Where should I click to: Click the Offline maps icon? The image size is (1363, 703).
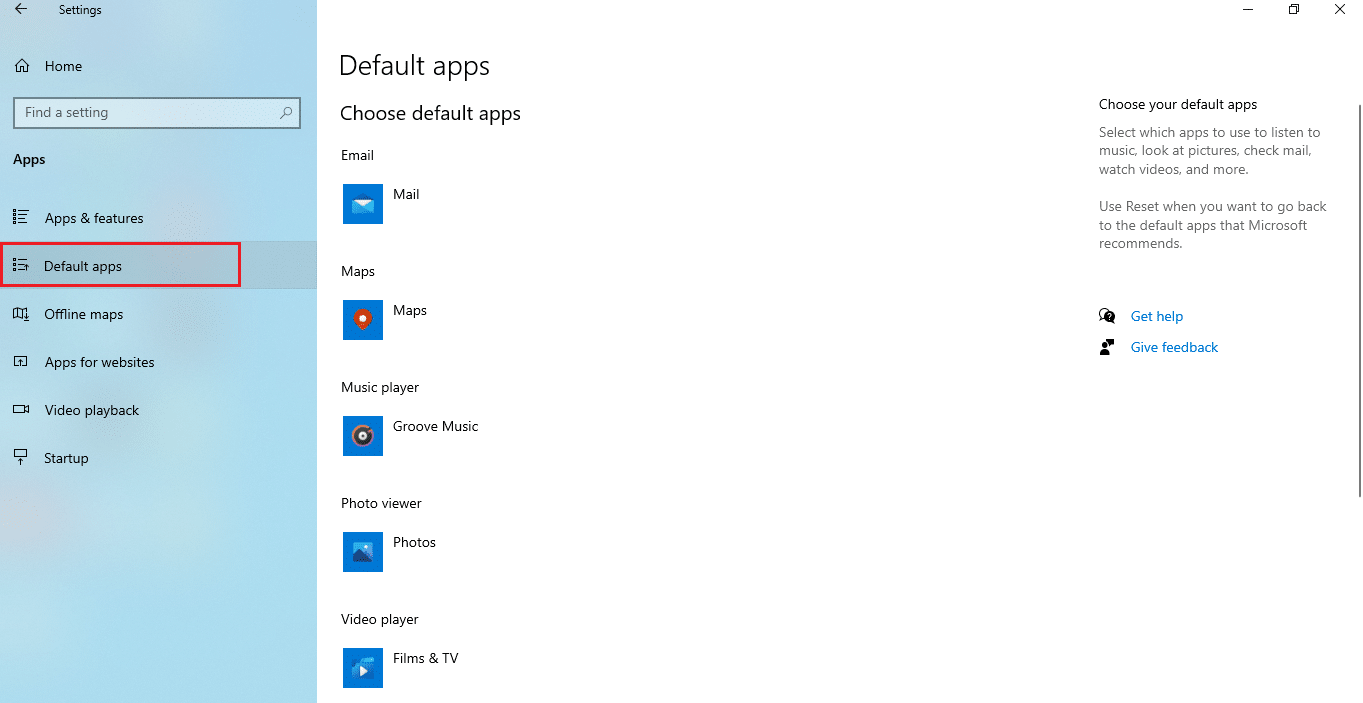coord(21,314)
